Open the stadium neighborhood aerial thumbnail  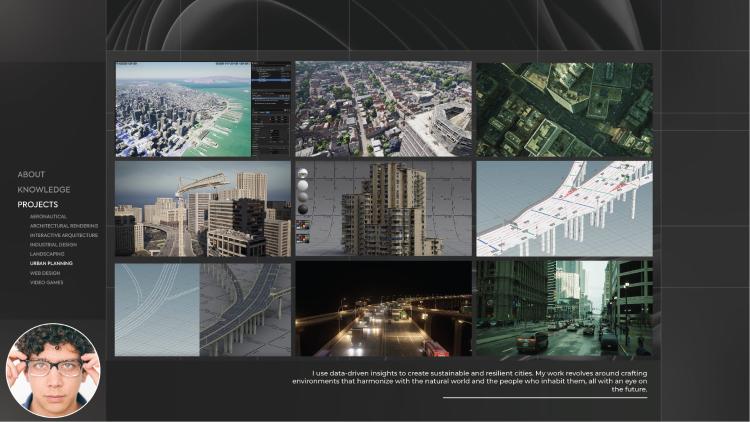click(383, 109)
